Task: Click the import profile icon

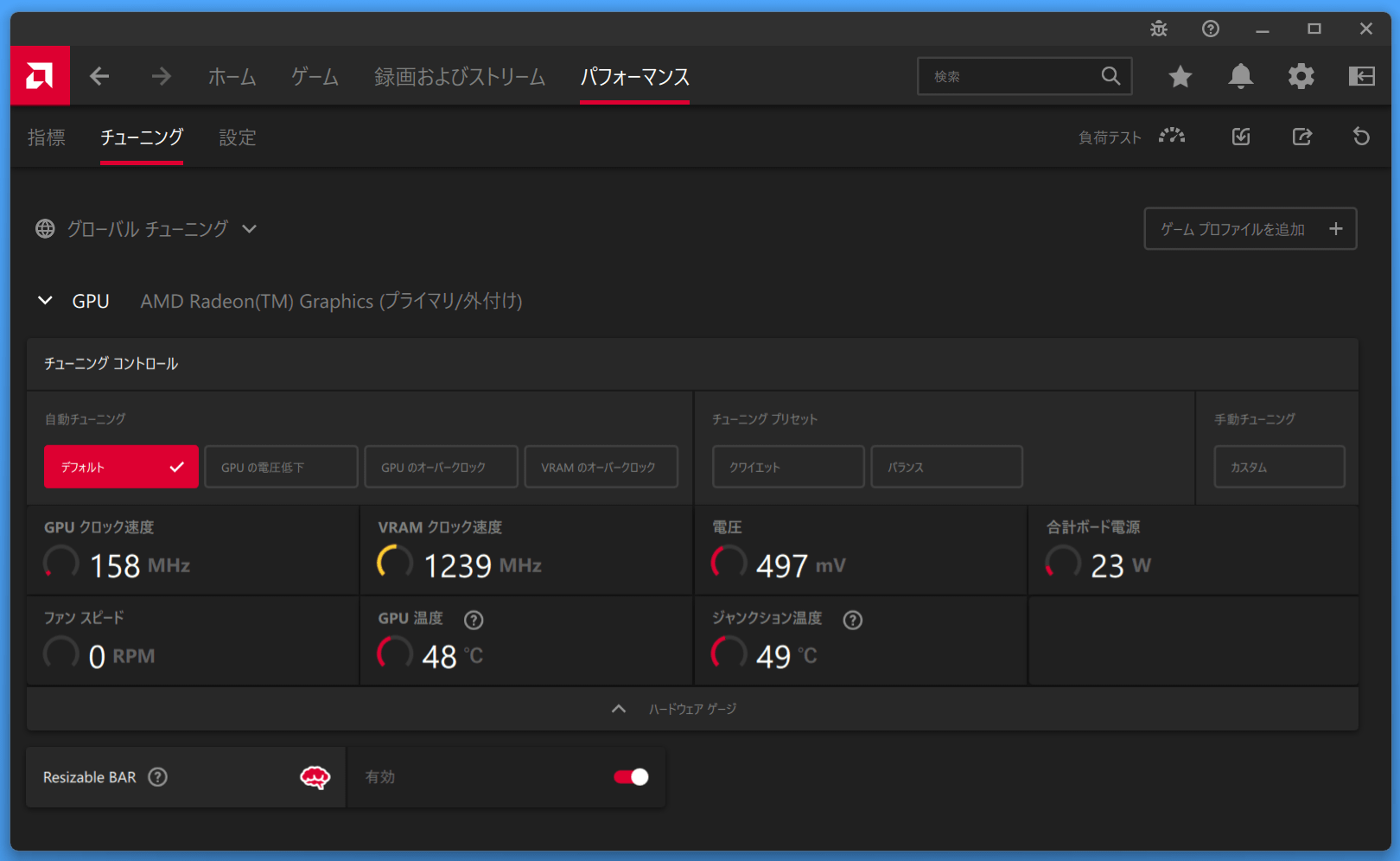Action: tap(1241, 137)
